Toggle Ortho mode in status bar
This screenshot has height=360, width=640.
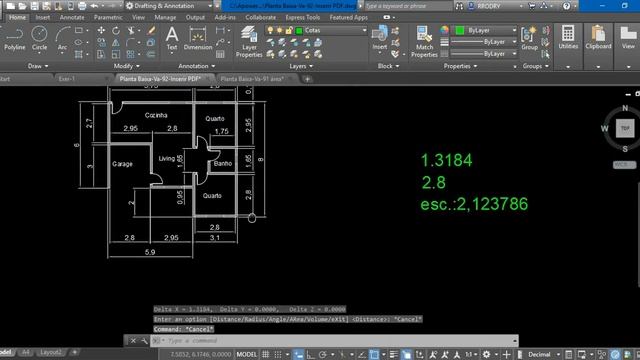point(311,354)
